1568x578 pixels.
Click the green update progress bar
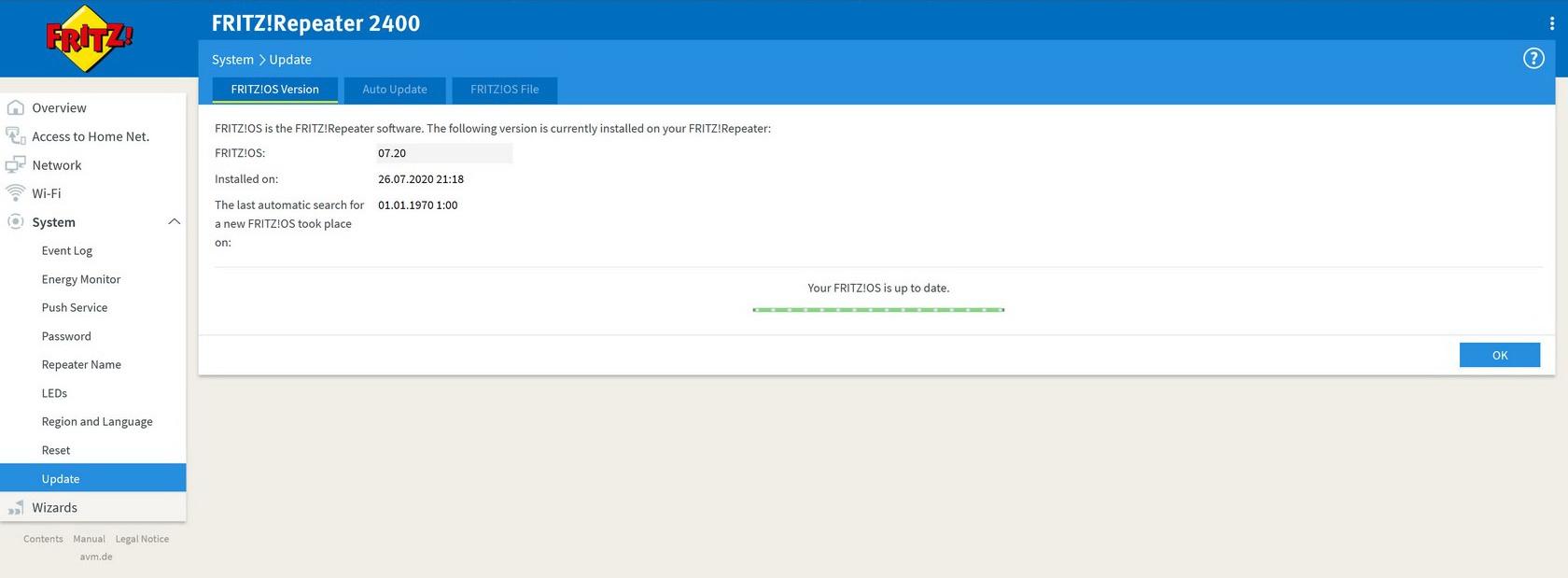(x=878, y=310)
